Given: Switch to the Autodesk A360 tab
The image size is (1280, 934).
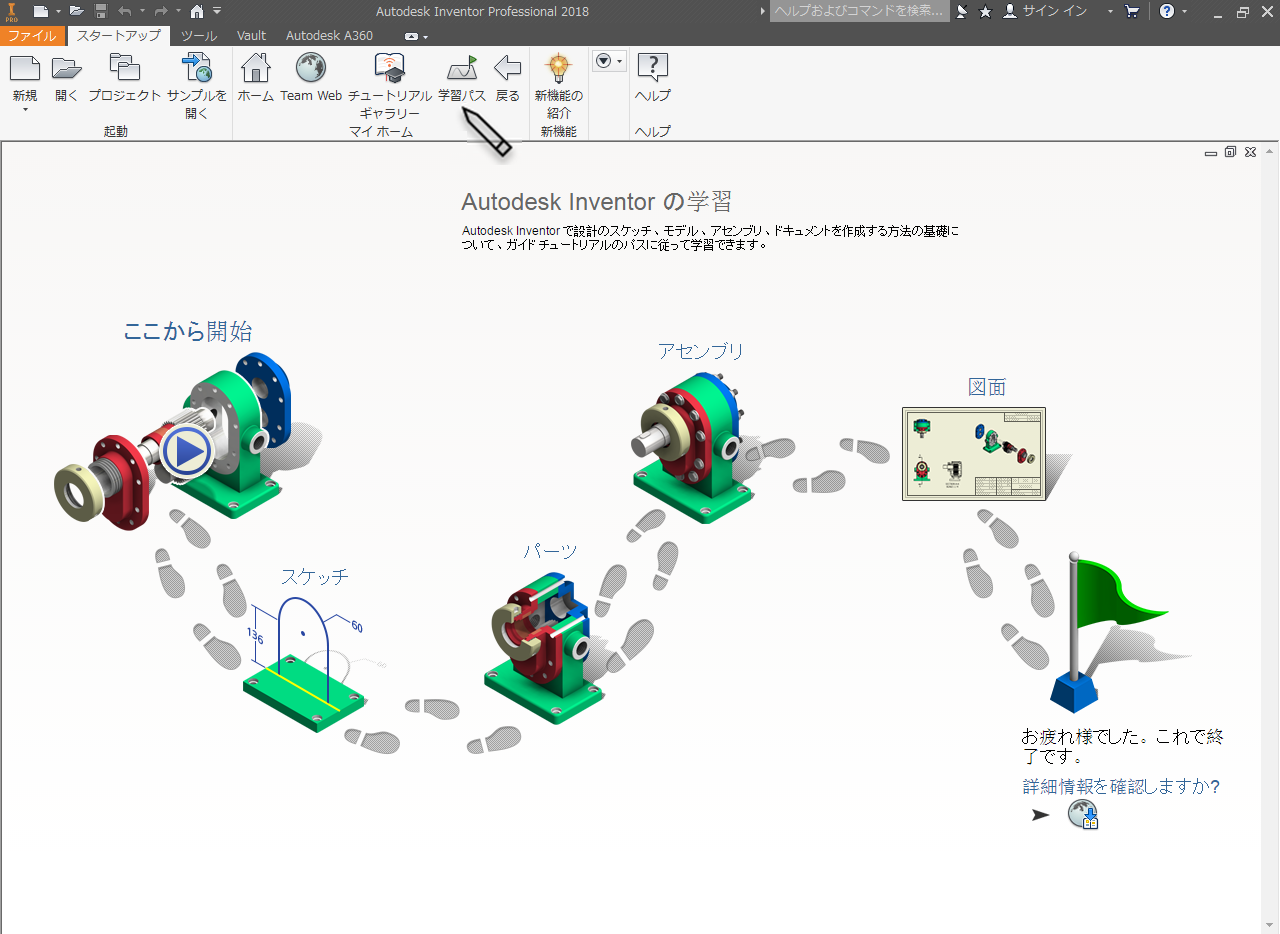Looking at the screenshot, I should tap(330, 36).
